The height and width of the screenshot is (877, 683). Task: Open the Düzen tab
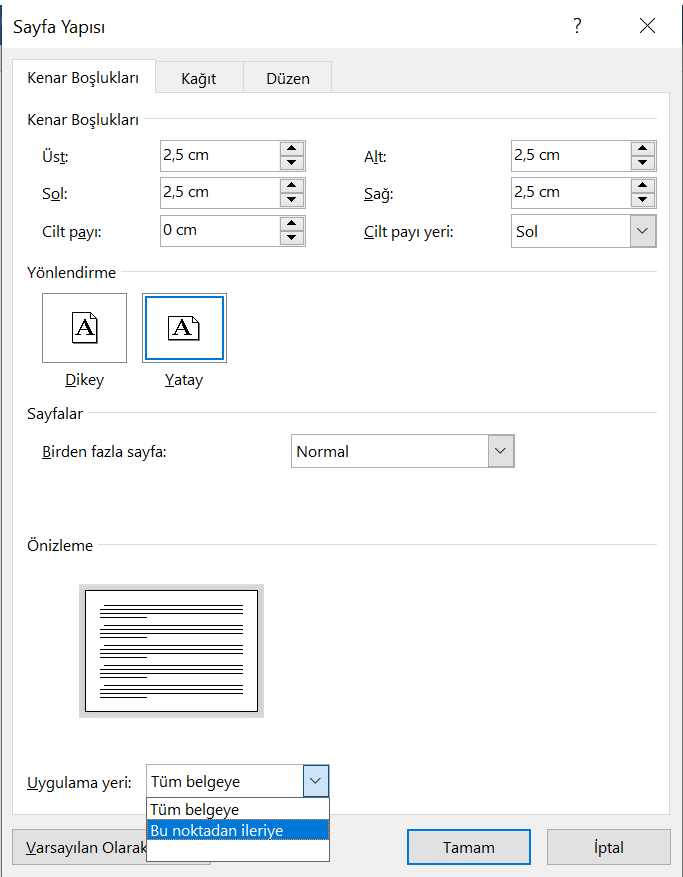[x=287, y=78]
